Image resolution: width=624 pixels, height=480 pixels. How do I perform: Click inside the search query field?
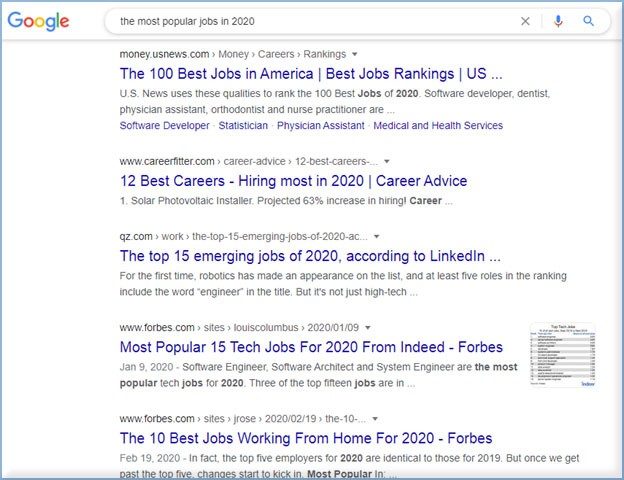coord(300,21)
